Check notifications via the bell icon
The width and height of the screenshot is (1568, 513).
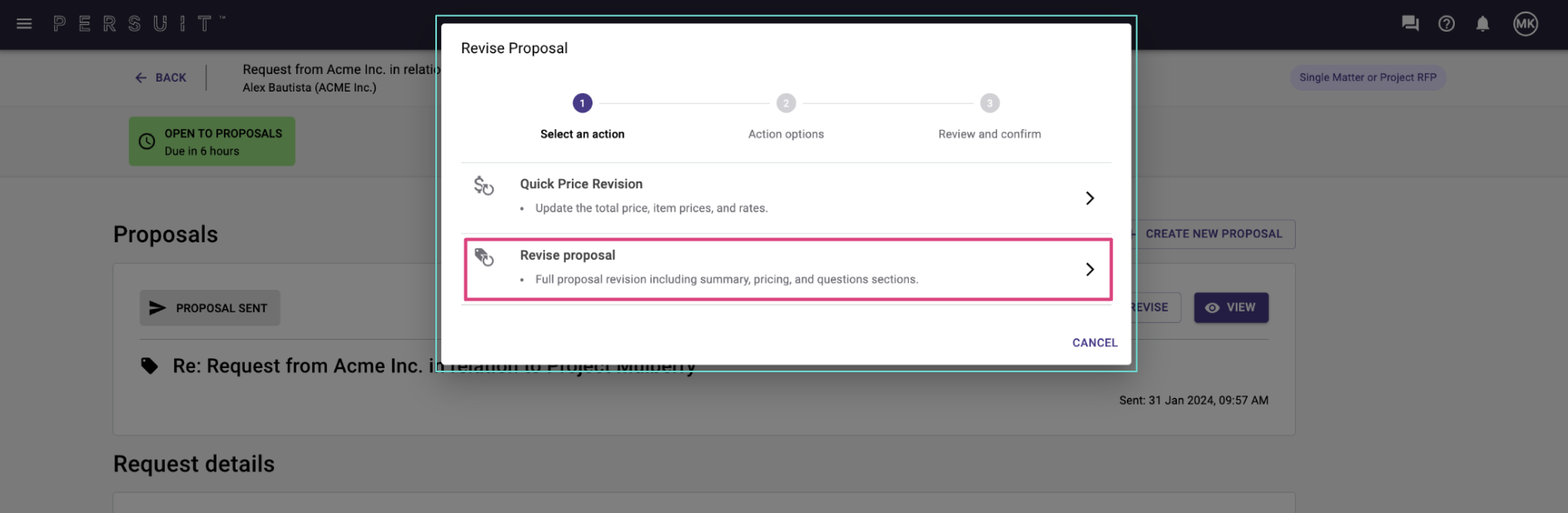1481,23
